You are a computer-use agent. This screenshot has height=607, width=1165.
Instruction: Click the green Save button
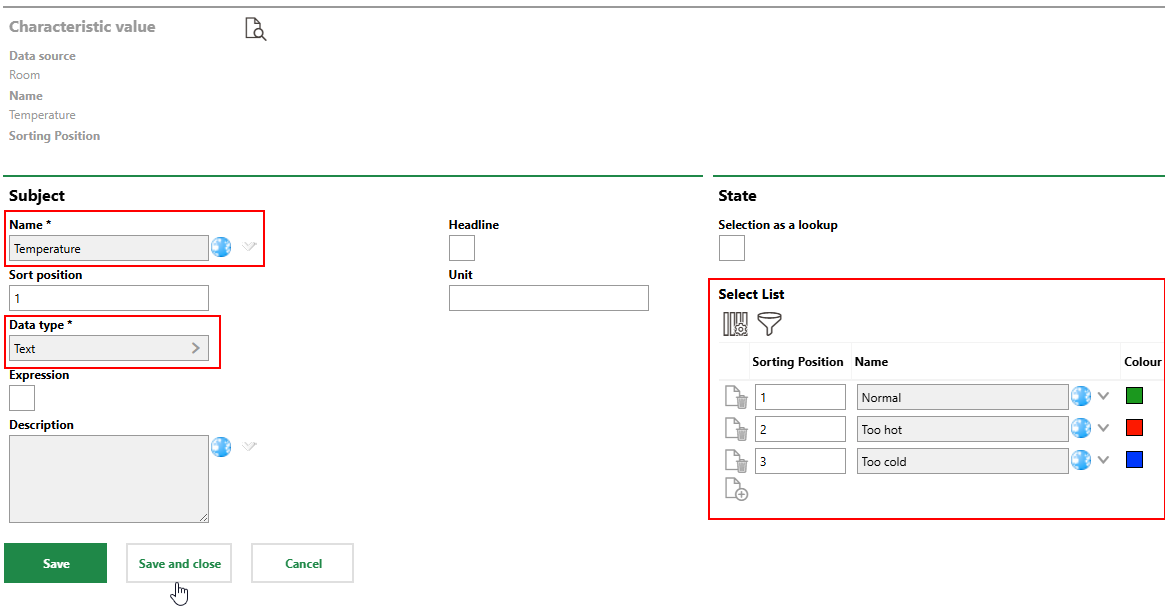[x=56, y=563]
